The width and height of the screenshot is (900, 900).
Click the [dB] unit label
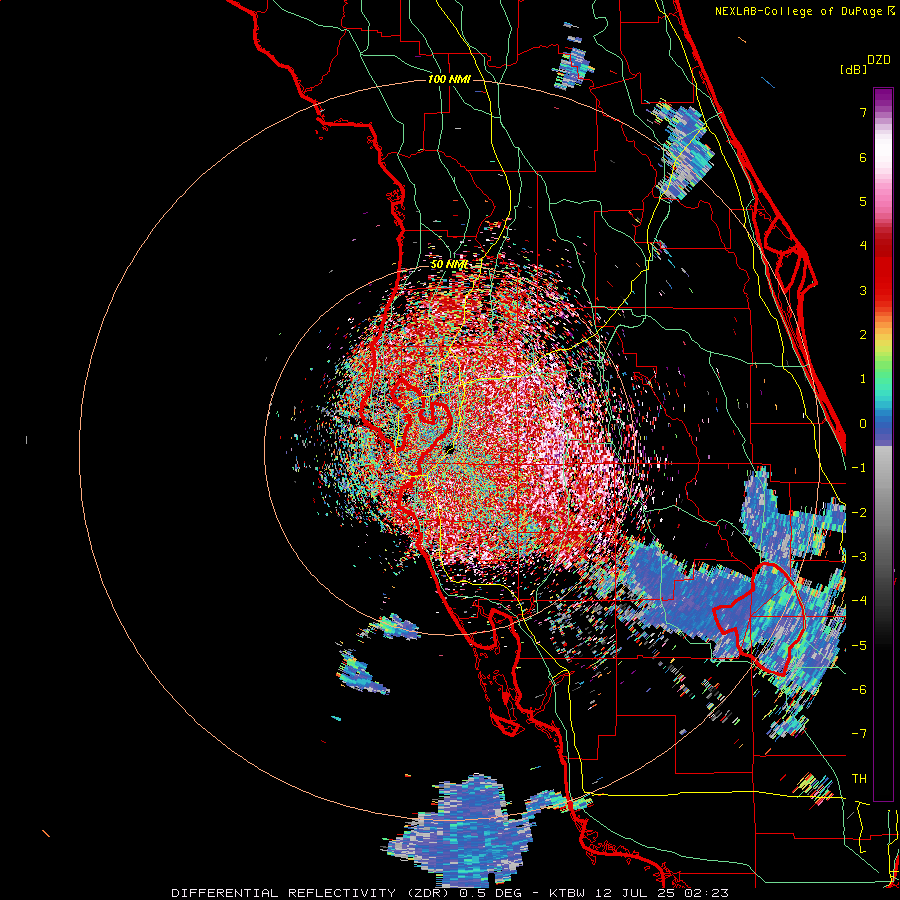point(854,69)
